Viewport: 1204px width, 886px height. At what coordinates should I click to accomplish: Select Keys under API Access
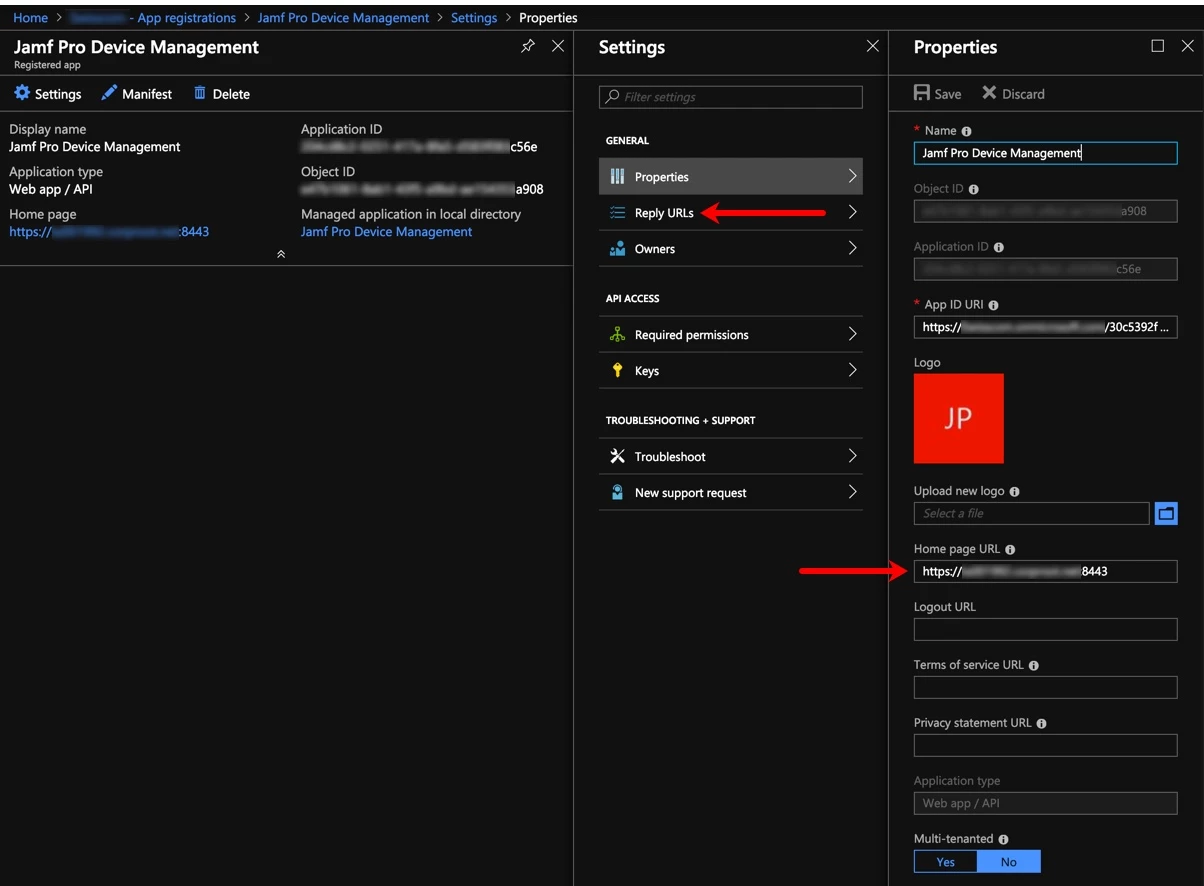(x=730, y=371)
